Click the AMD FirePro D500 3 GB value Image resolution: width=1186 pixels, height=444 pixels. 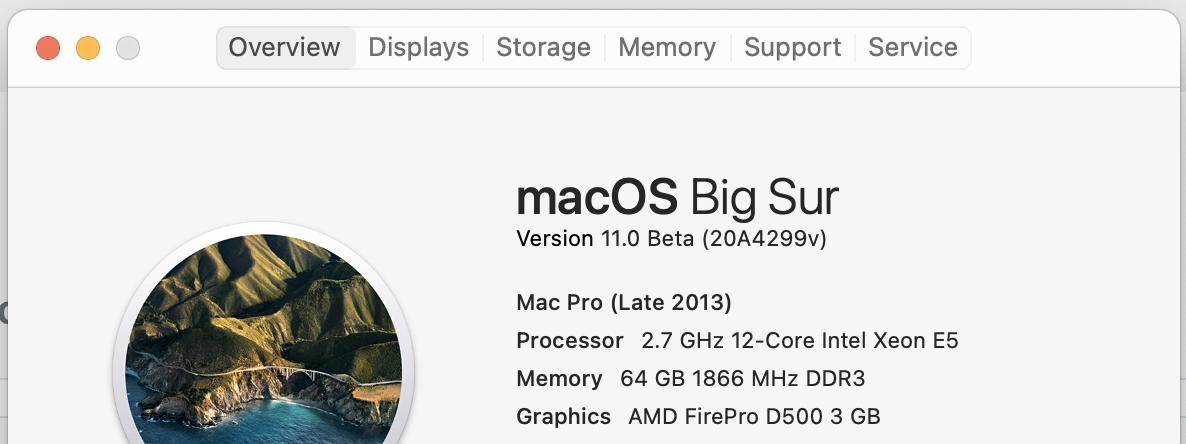(754, 416)
